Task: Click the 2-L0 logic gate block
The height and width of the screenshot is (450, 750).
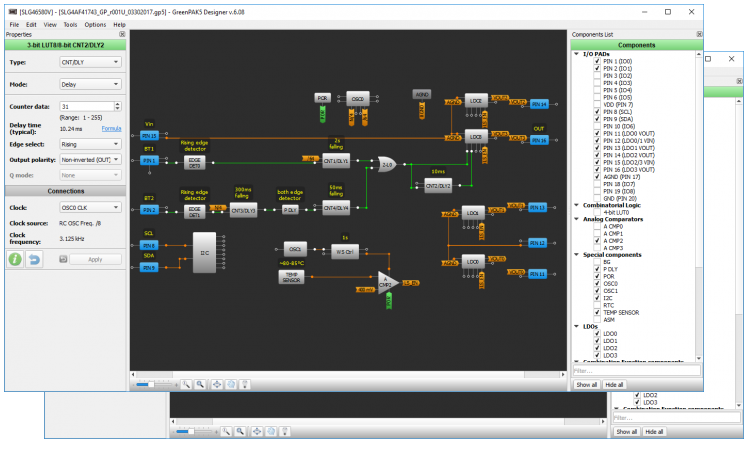Action: point(386,165)
